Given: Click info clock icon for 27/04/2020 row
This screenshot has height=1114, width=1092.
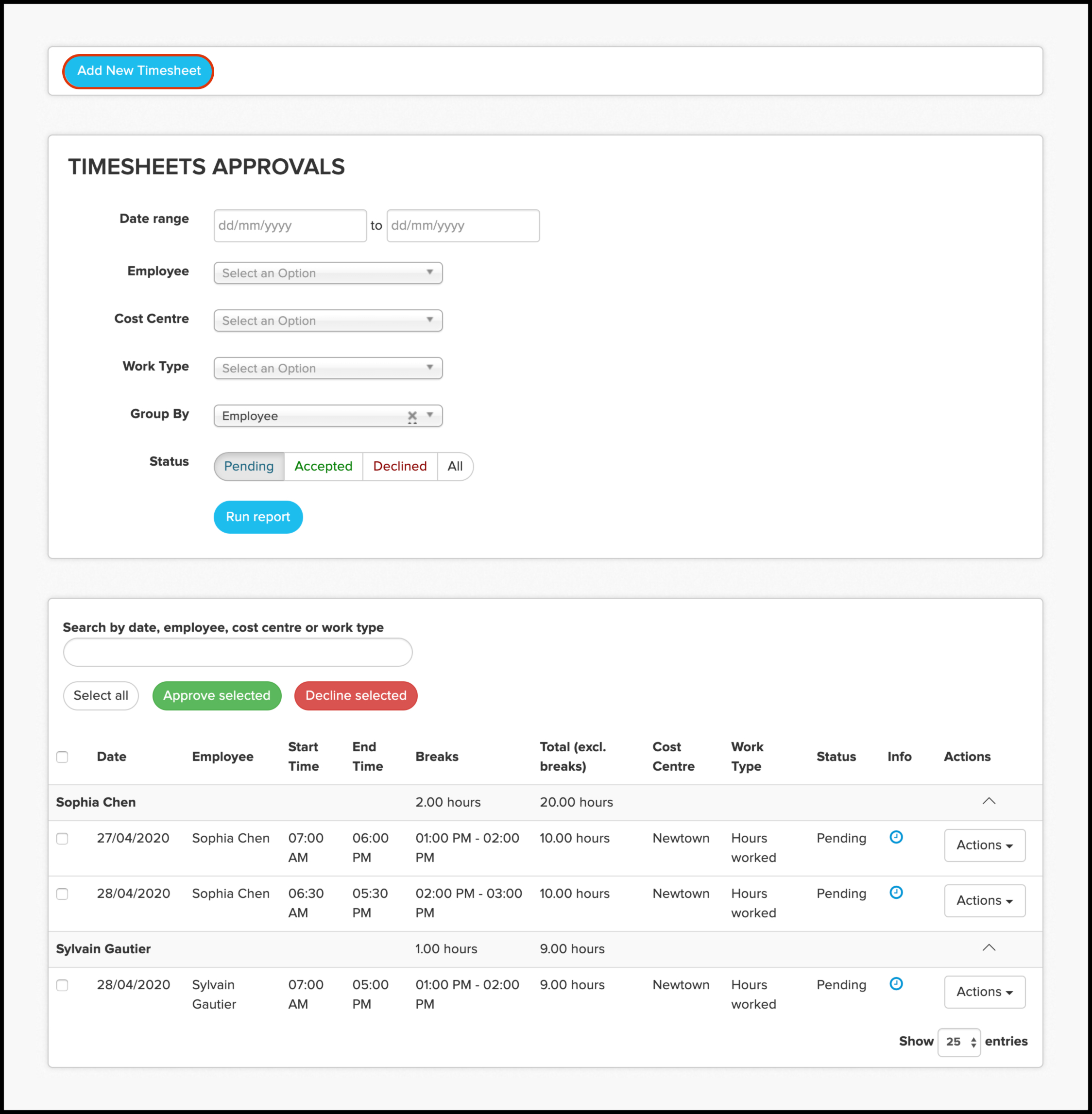Looking at the screenshot, I should (896, 837).
